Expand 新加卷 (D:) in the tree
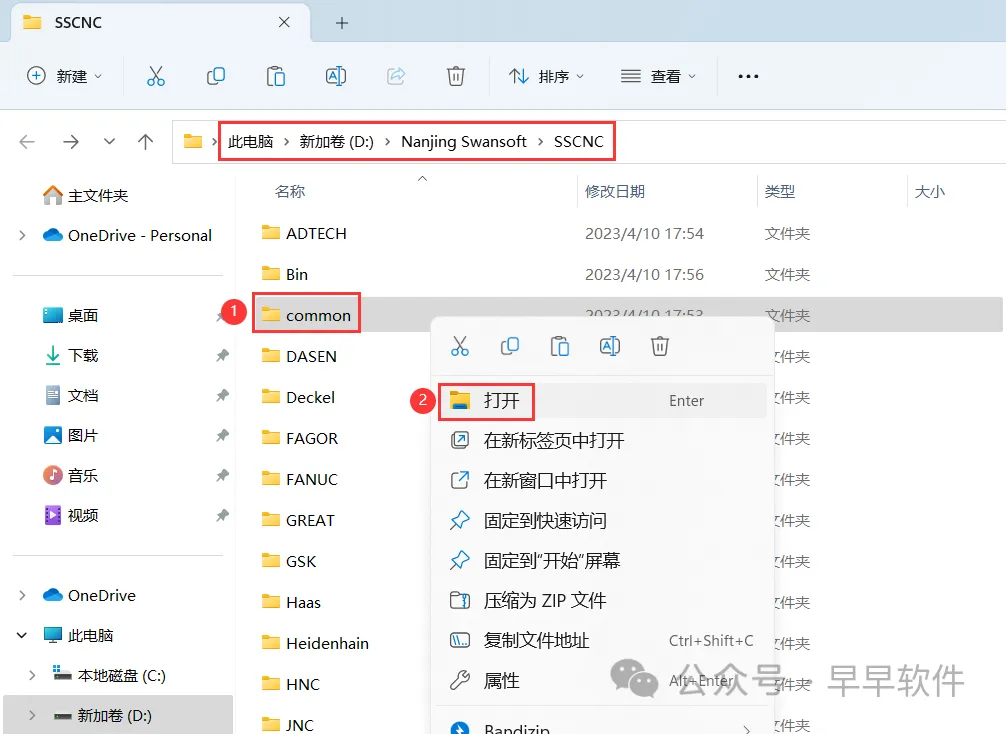 [x=32, y=715]
